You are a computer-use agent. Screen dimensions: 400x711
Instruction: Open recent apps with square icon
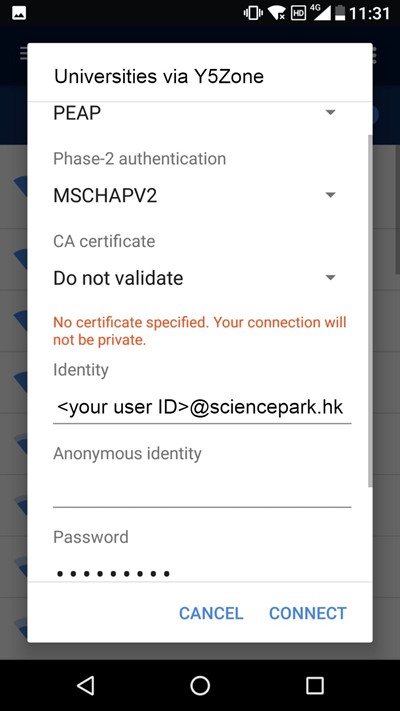tap(314, 685)
